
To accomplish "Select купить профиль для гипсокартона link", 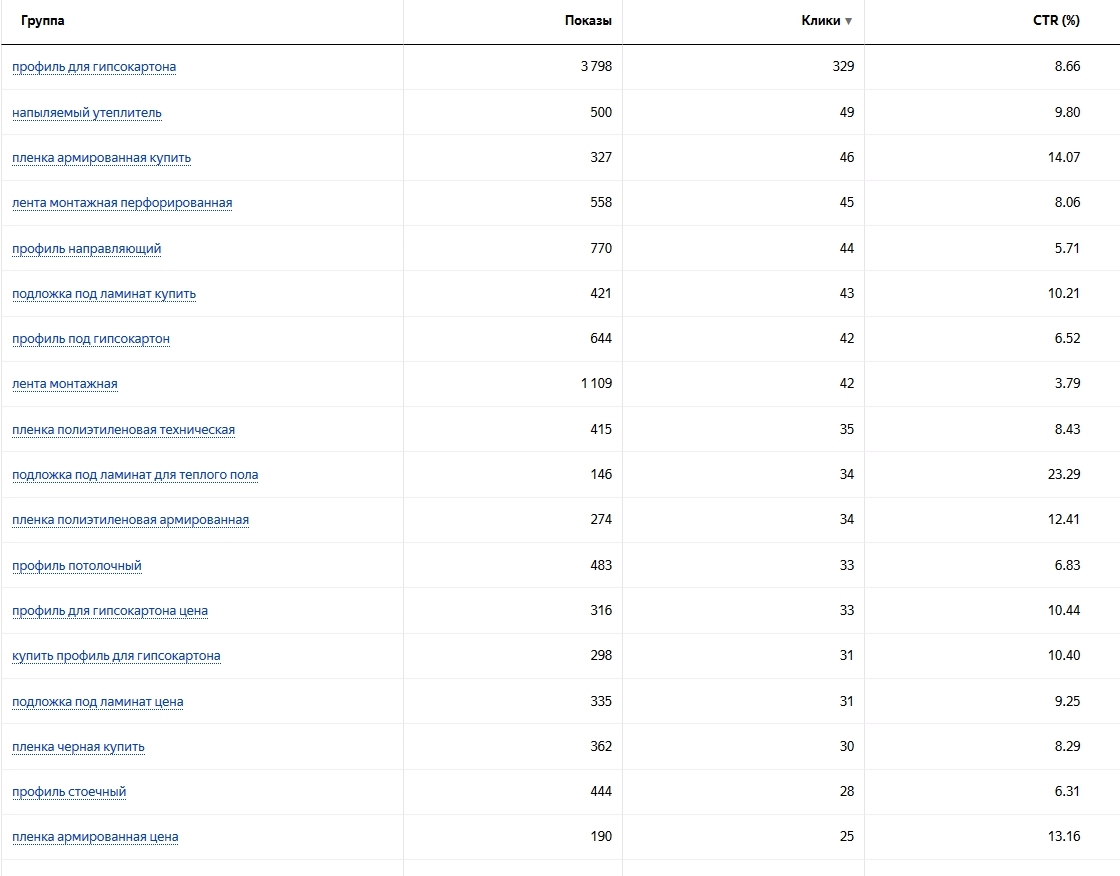I will click(x=116, y=656).
